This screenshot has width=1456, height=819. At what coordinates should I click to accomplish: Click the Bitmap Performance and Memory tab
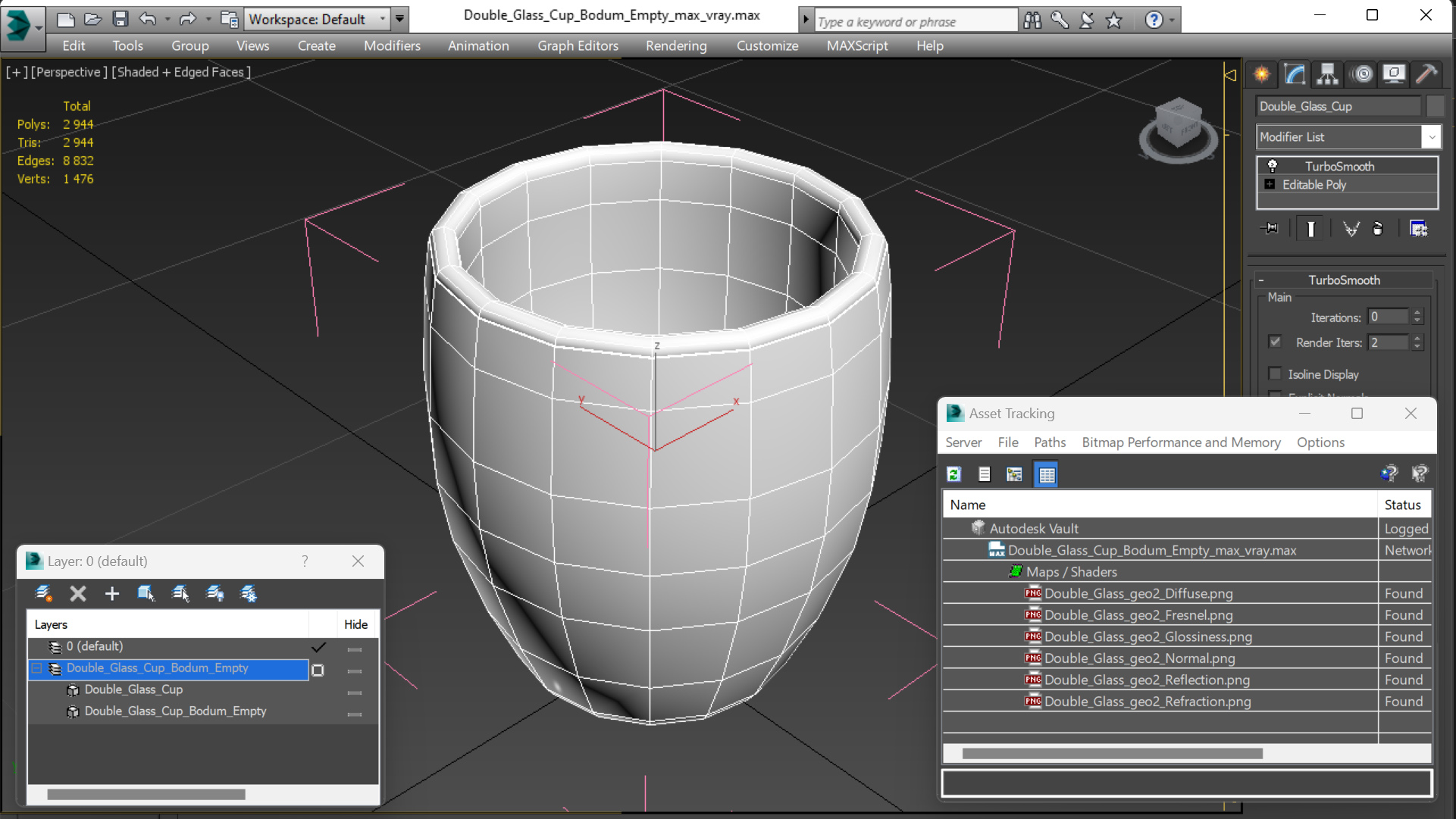[1180, 442]
